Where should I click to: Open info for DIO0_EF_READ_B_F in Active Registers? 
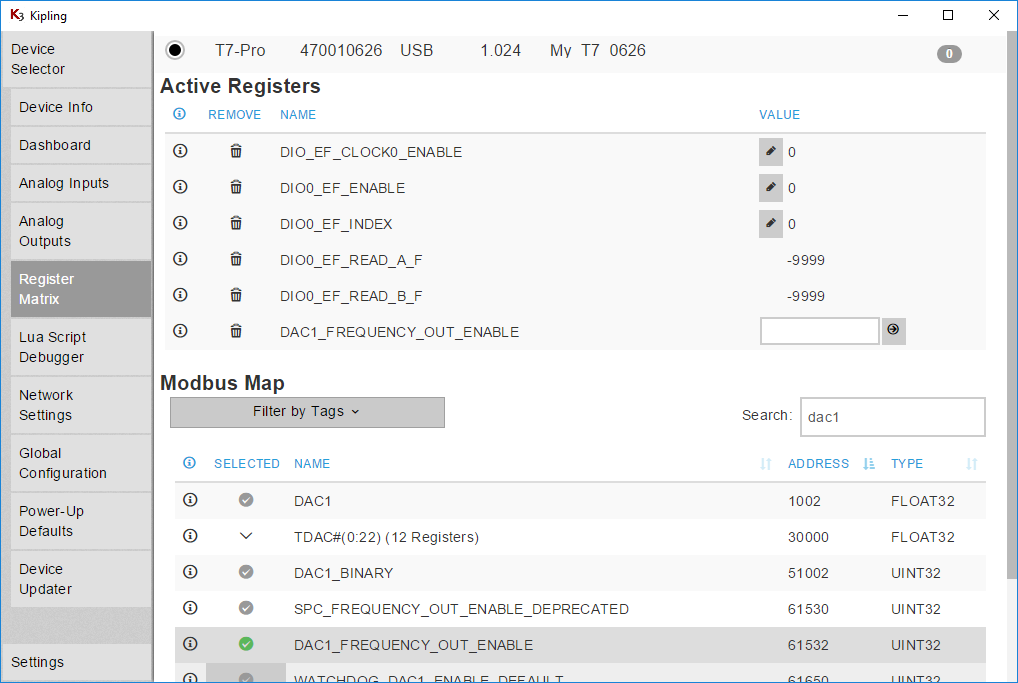coord(180,296)
